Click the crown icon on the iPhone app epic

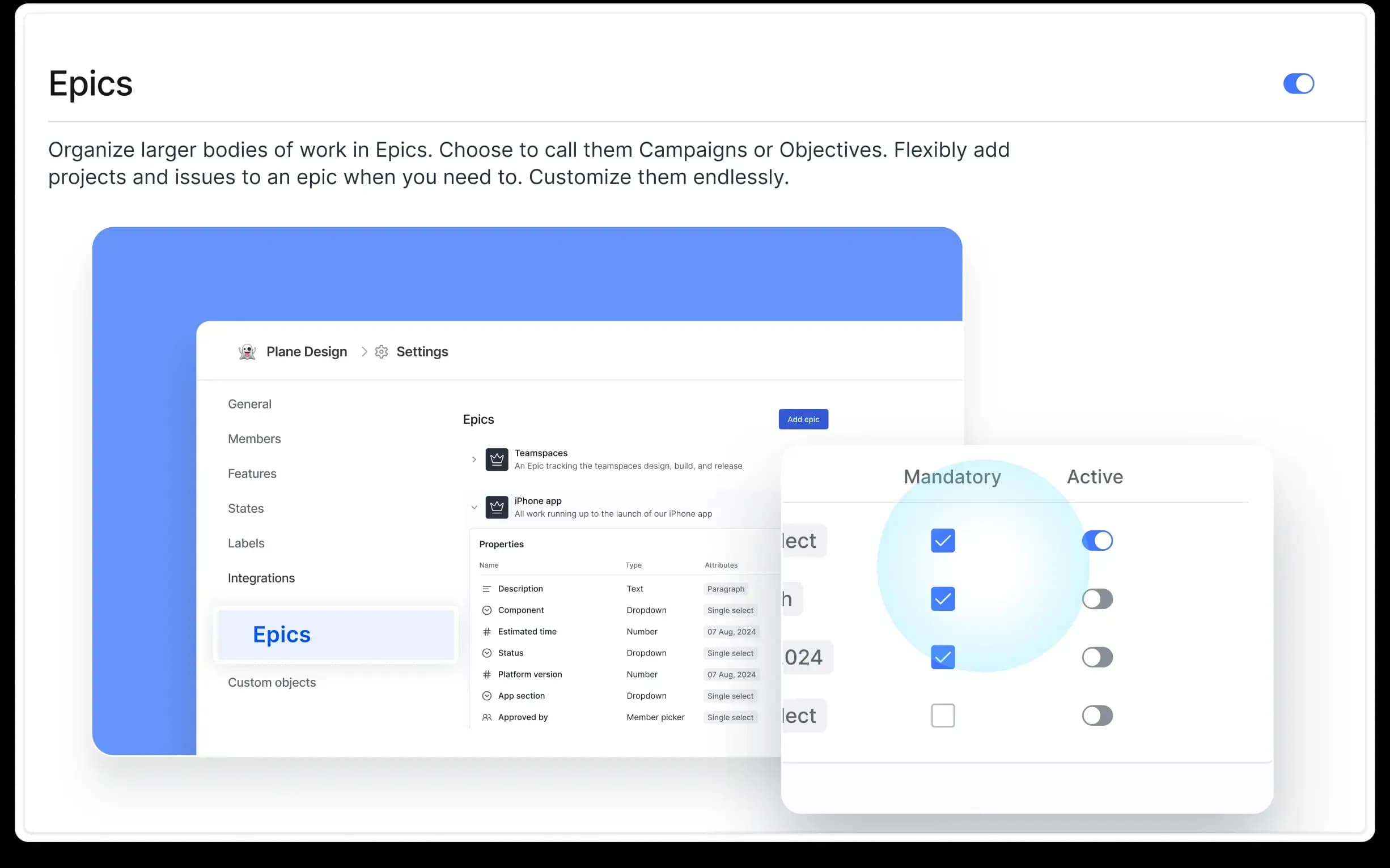coord(496,507)
